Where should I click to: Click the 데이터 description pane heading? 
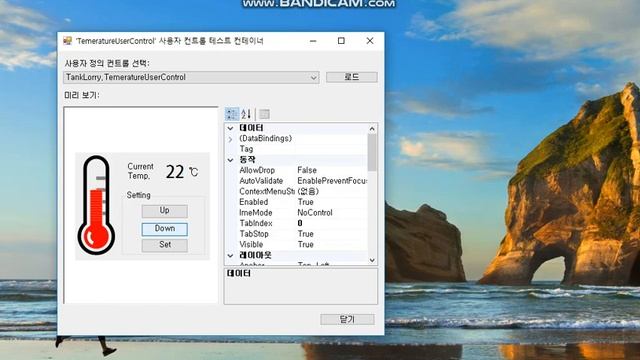[238, 273]
